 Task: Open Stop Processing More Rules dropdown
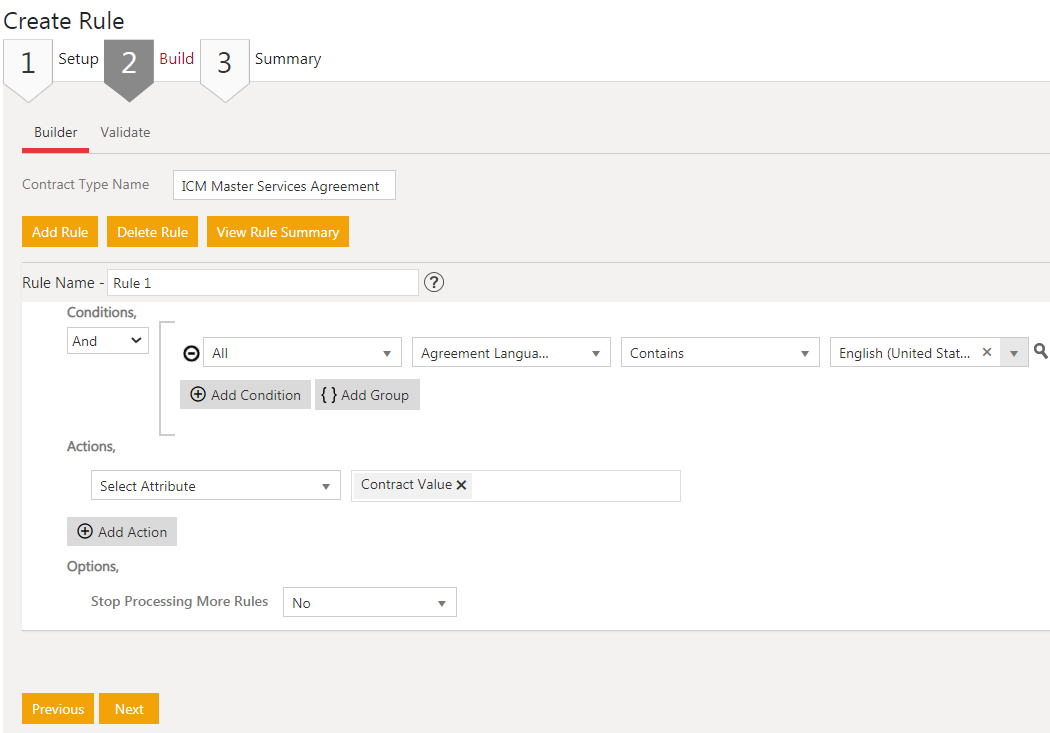click(x=369, y=603)
